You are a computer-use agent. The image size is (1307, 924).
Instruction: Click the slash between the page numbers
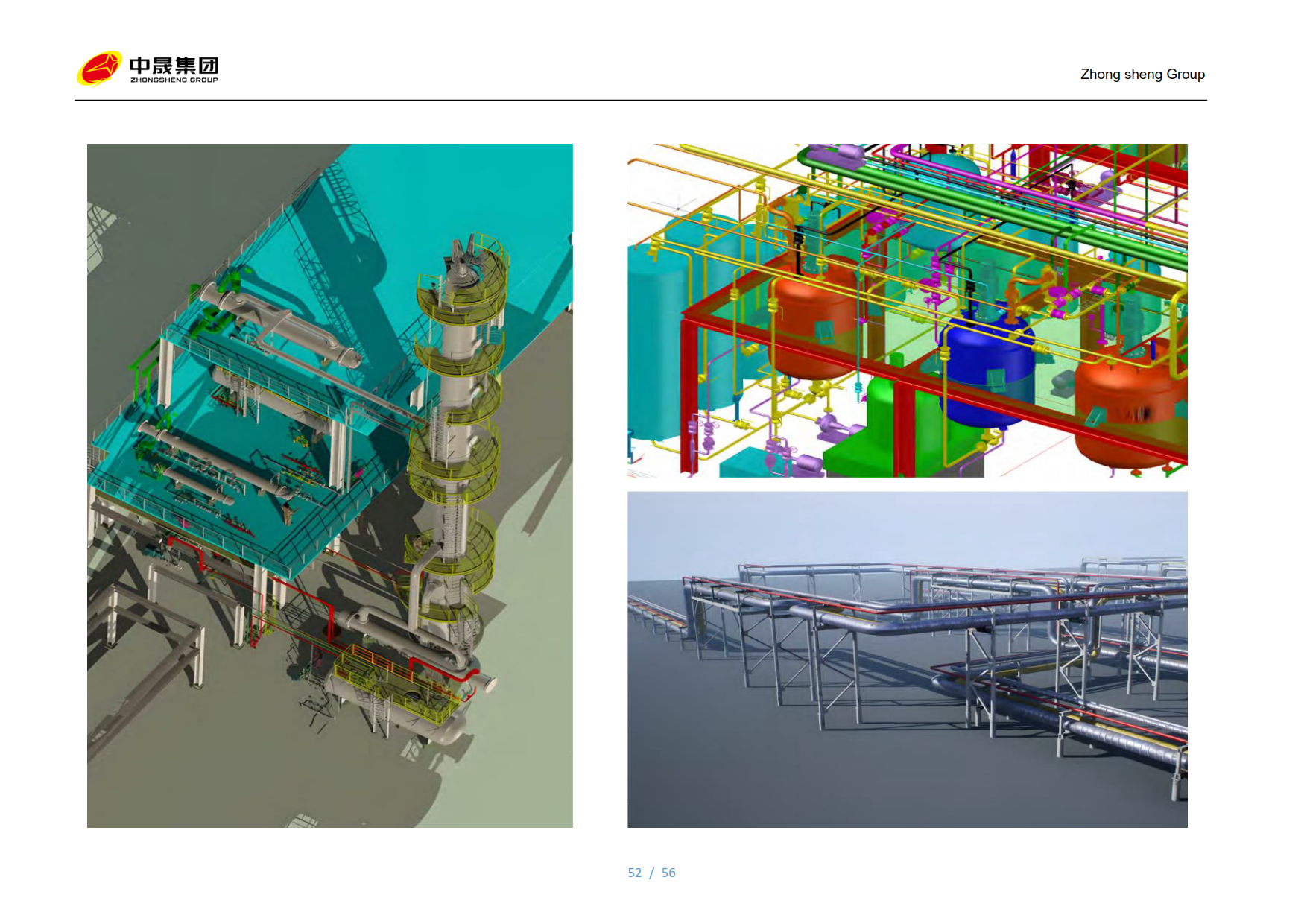651,873
